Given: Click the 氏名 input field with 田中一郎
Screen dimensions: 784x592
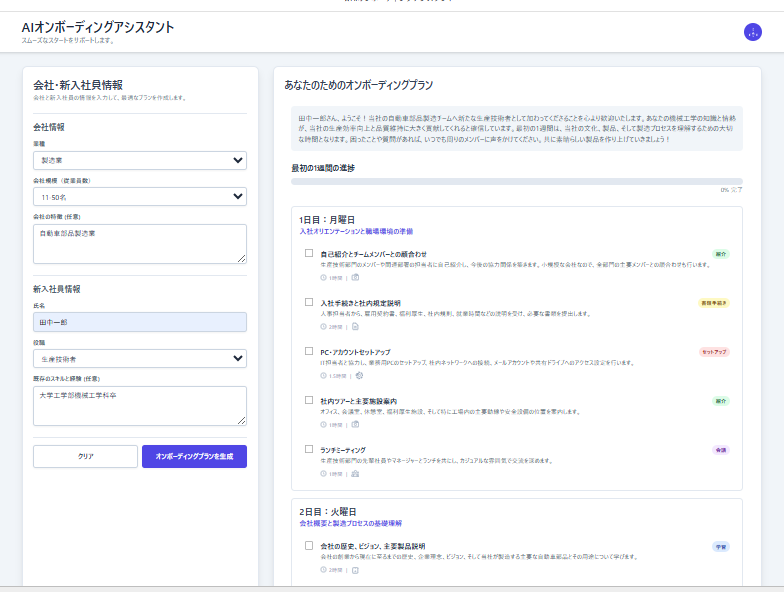Looking at the screenshot, I should 139,322.
